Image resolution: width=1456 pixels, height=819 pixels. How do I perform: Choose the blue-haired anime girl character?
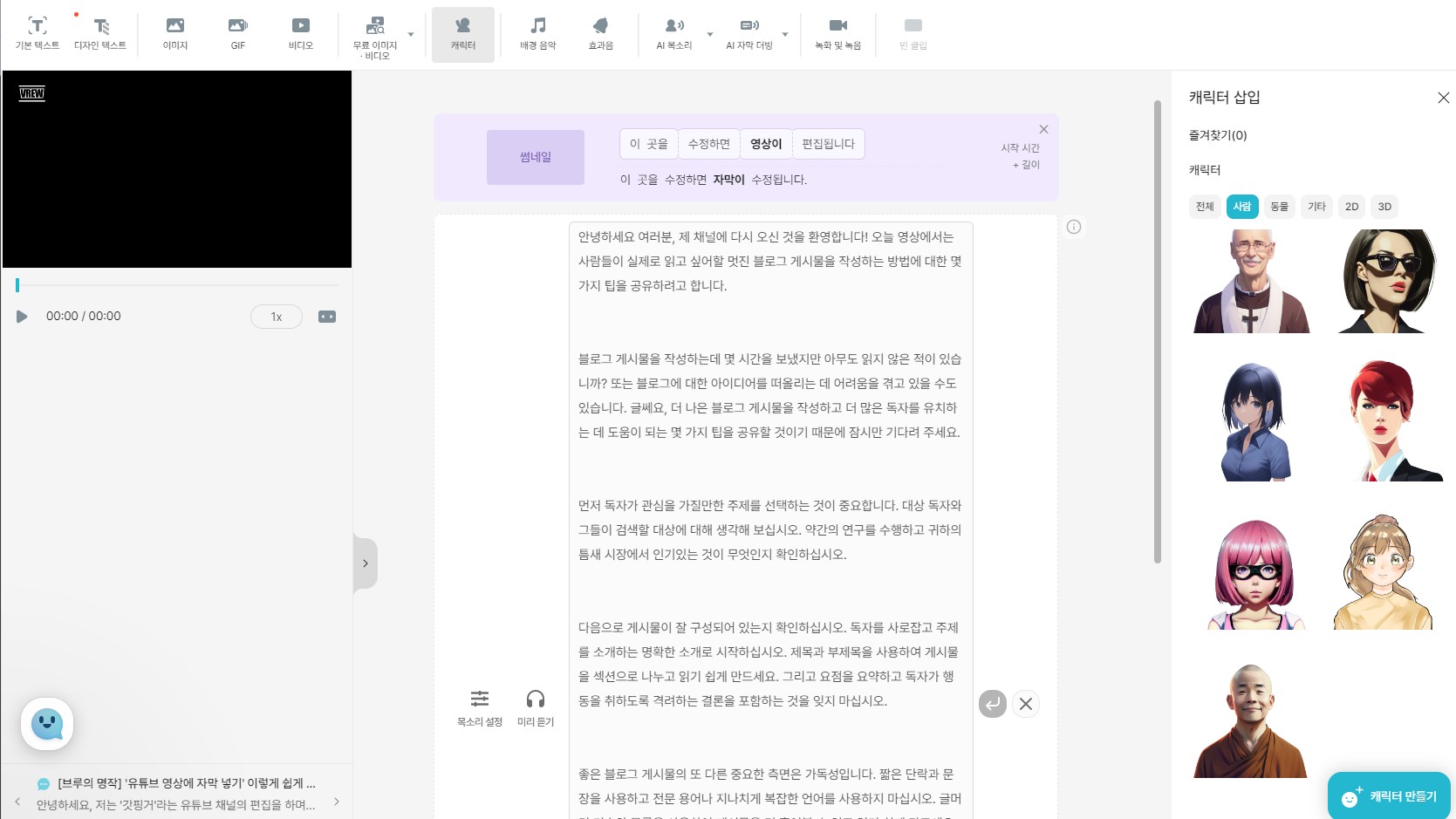coord(1254,421)
